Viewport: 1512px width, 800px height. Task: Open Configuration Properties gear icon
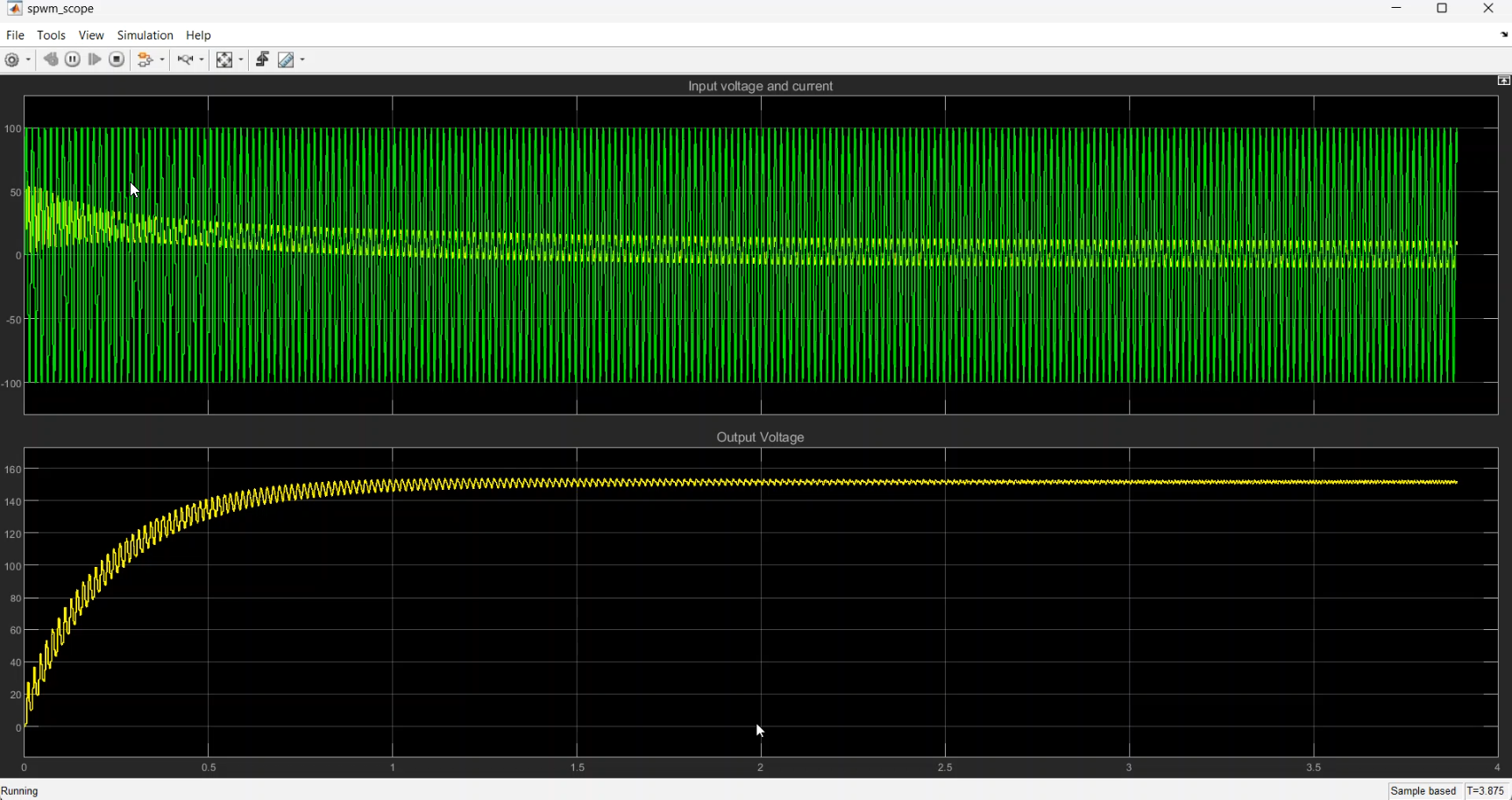(12, 60)
